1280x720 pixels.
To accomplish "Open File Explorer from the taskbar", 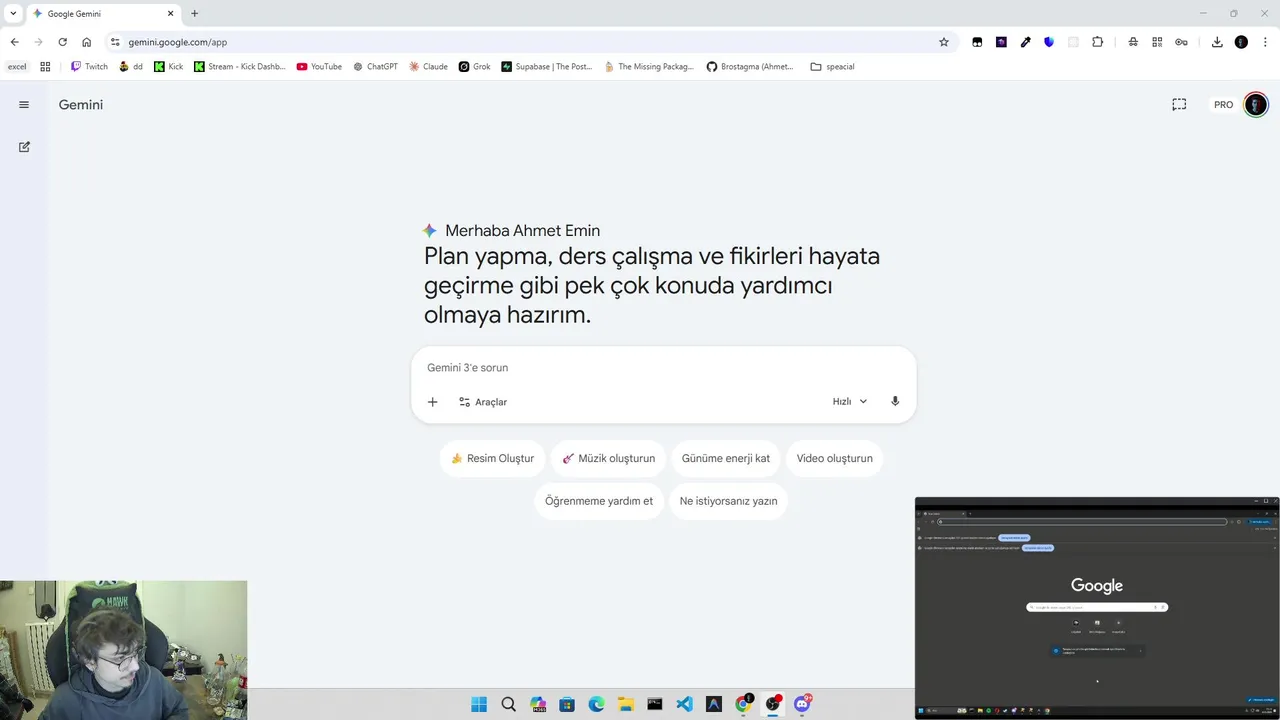I will click(x=626, y=704).
